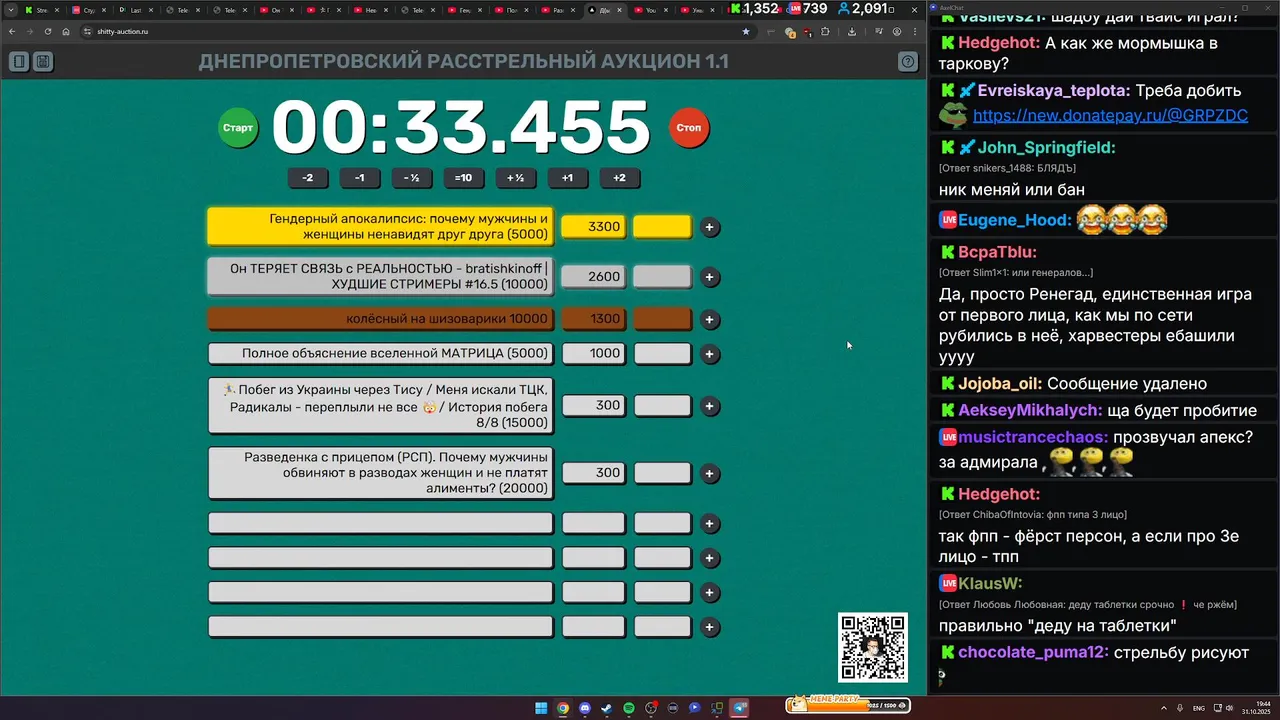Click chocolate_puma12 username in chat
Viewport: 1280px width, 720px height.
1034,652
